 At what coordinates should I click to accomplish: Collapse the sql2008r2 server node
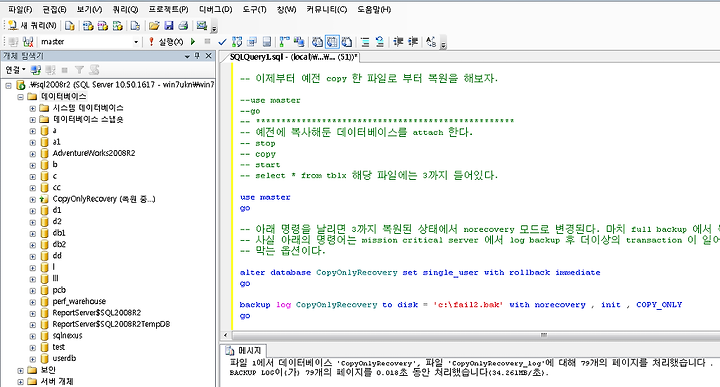[x=9, y=85]
